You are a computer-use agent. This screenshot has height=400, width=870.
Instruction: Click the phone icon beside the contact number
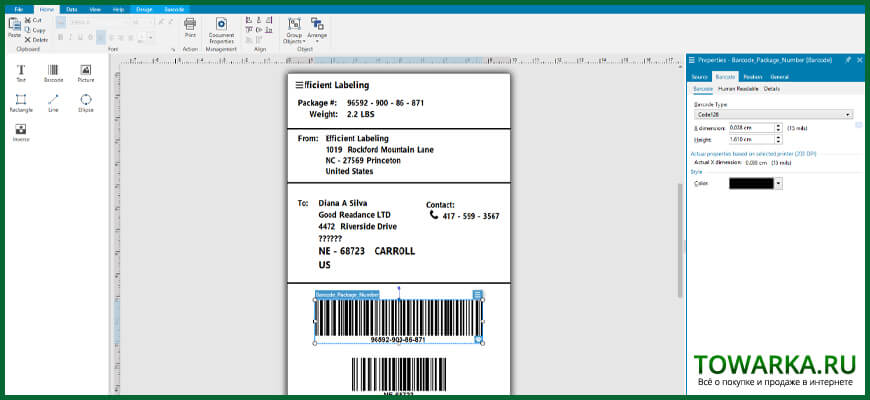click(x=434, y=214)
